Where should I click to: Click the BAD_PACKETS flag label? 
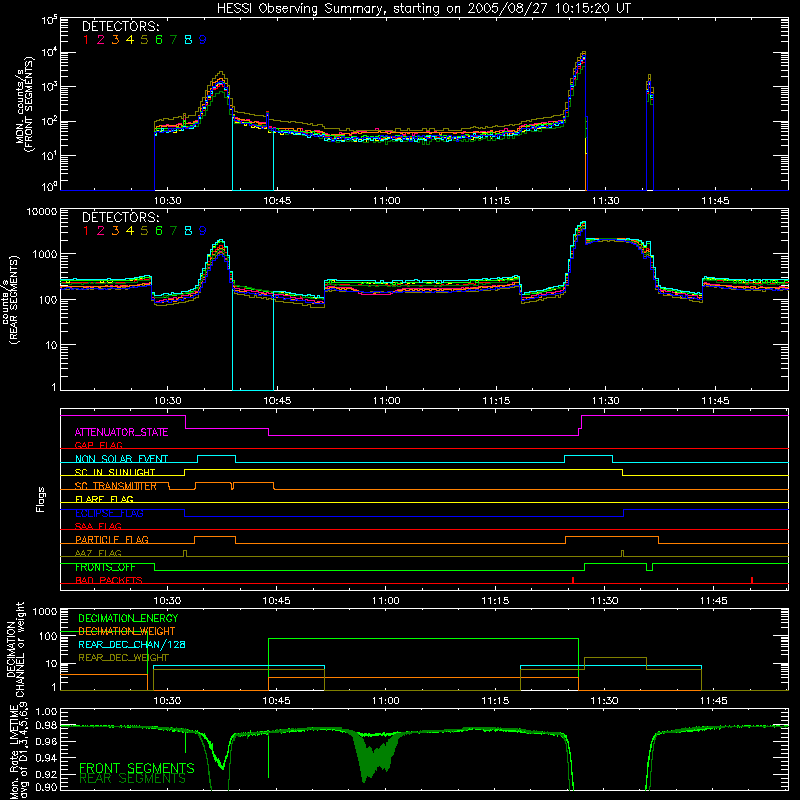[x=109, y=580]
